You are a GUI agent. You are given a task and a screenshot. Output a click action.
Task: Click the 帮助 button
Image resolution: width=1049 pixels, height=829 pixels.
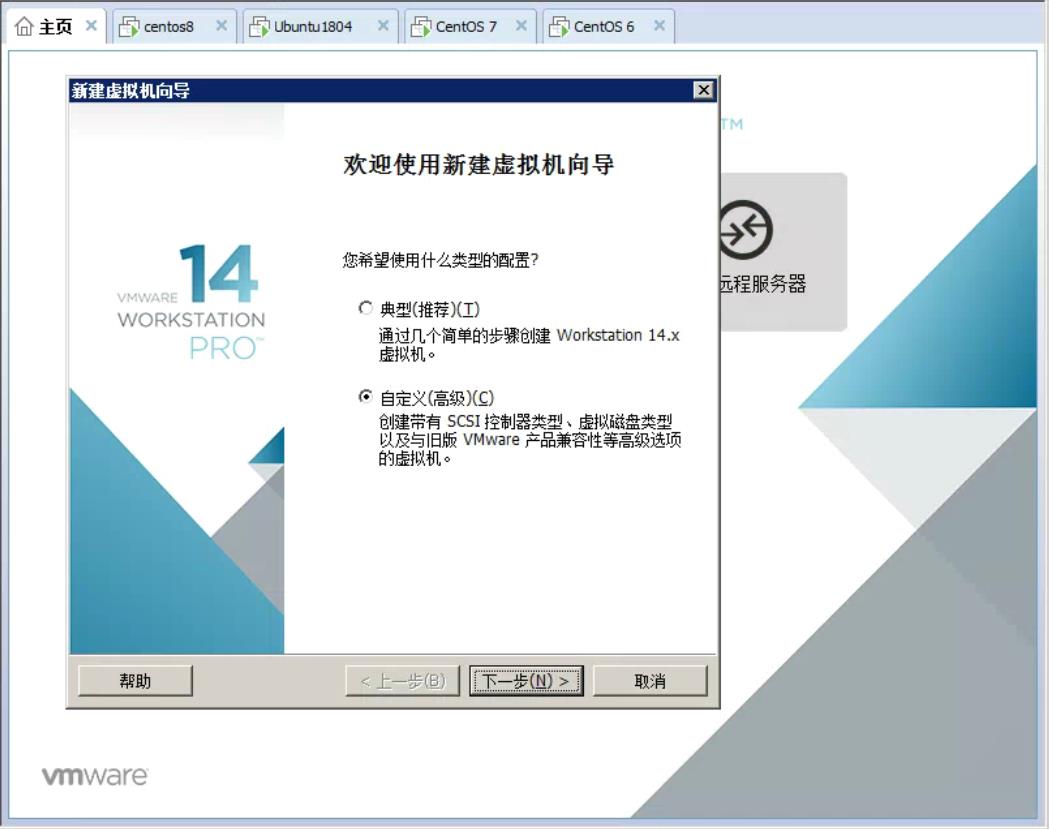point(135,680)
